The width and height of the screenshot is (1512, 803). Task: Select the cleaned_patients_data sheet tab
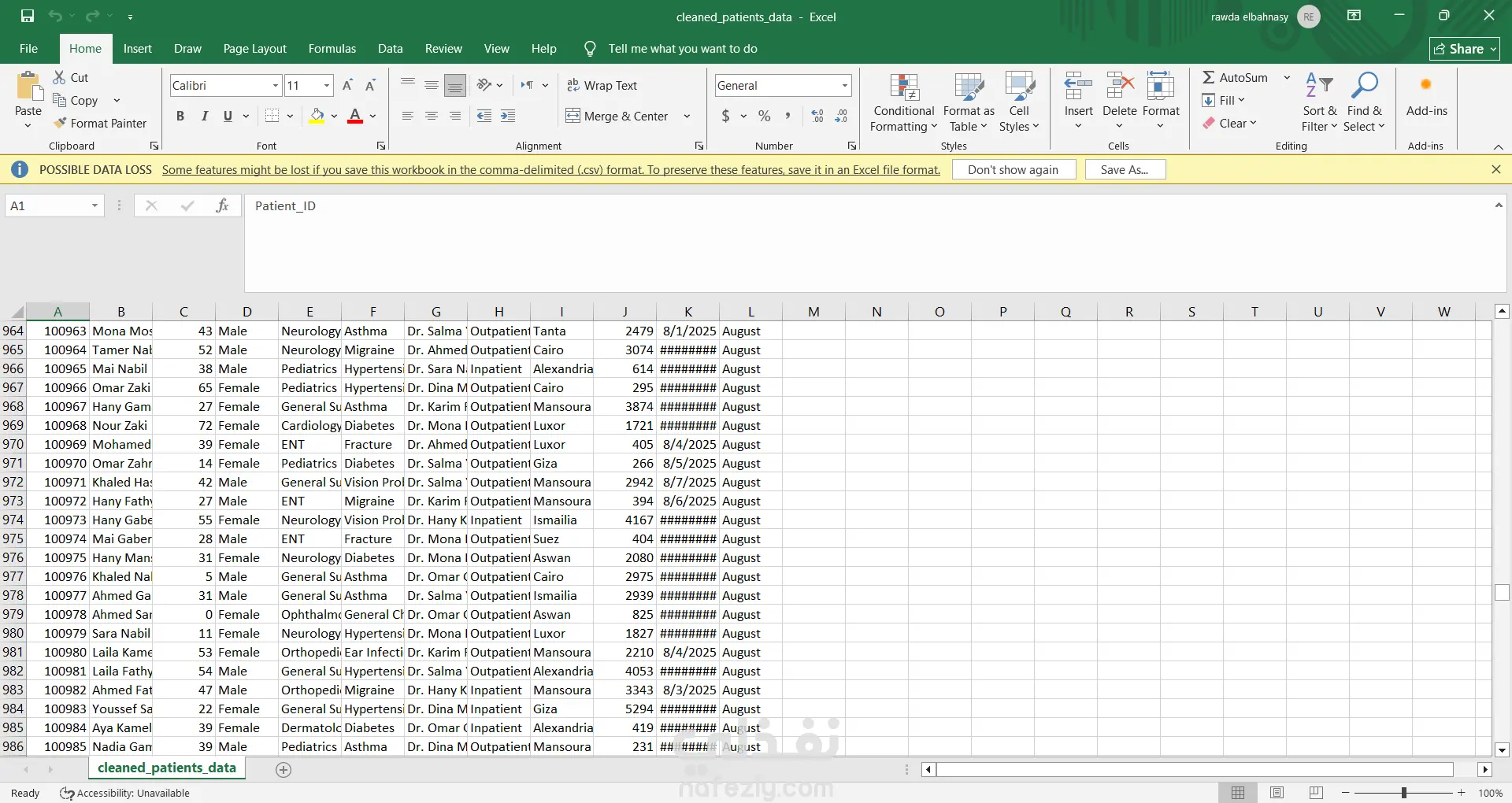[167, 768]
